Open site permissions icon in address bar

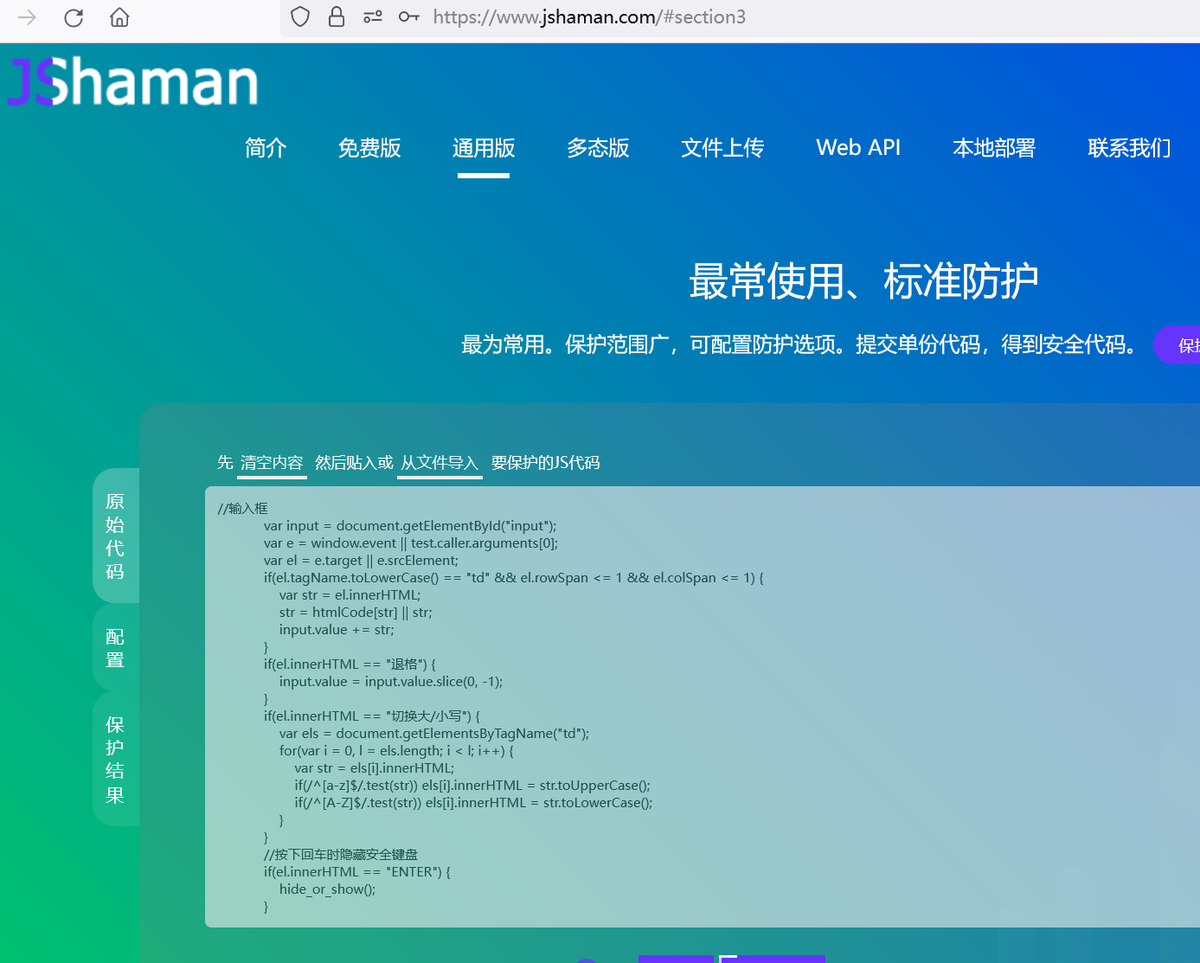tap(373, 17)
